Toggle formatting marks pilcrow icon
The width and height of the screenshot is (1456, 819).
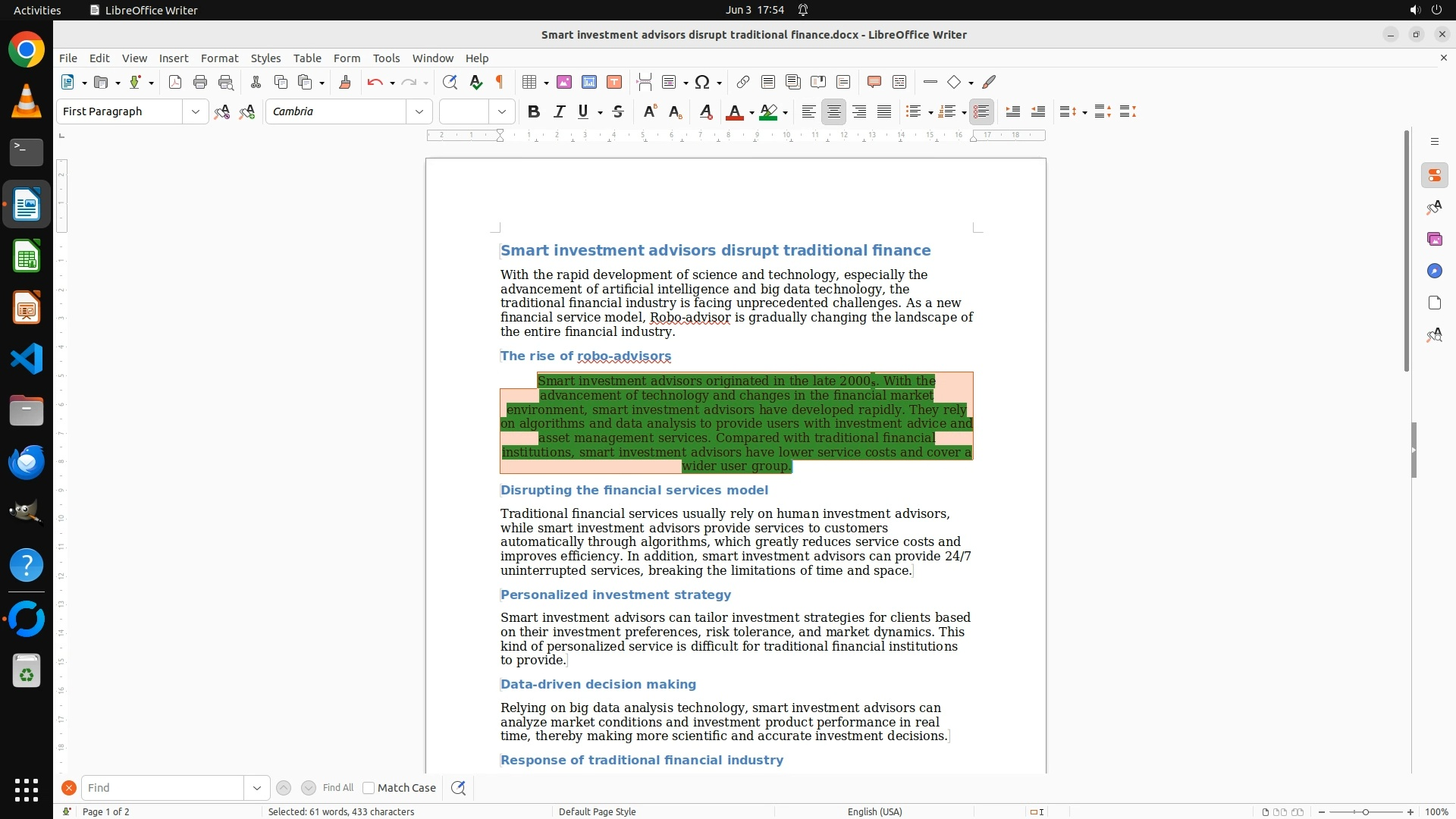tap(500, 82)
